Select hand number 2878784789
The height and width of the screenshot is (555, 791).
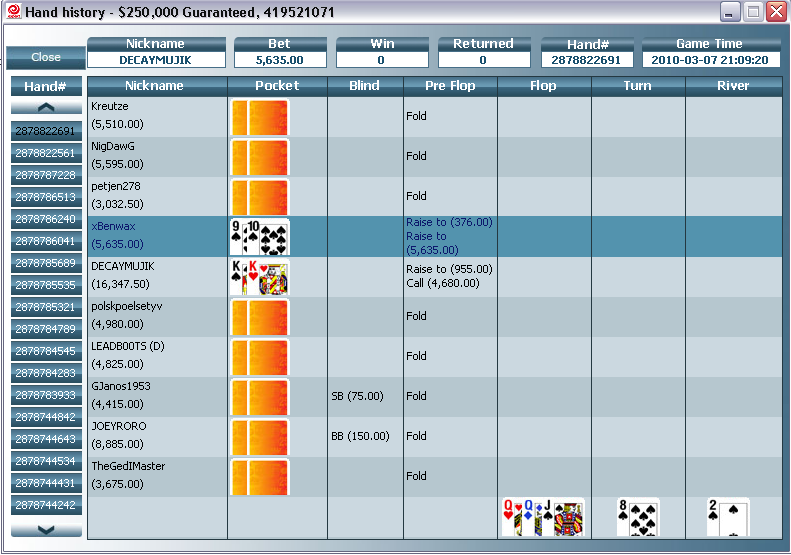[x=46, y=329]
